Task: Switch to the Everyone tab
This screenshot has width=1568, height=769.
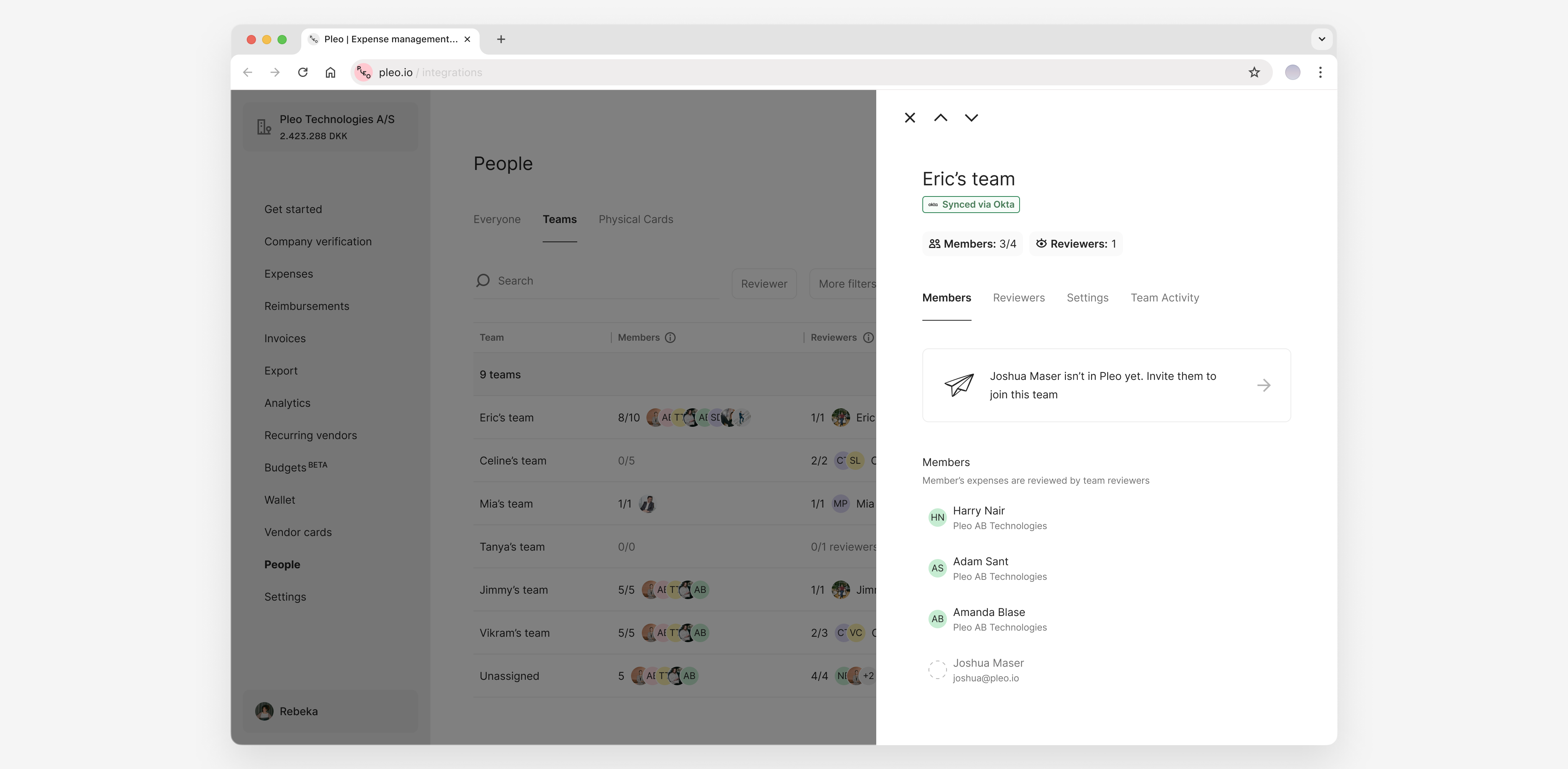Action: pyautogui.click(x=497, y=219)
